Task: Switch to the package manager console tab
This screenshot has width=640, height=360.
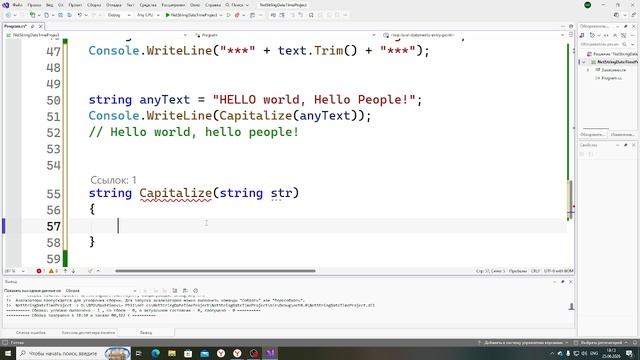Action: pyautogui.click(x=88, y=333)
